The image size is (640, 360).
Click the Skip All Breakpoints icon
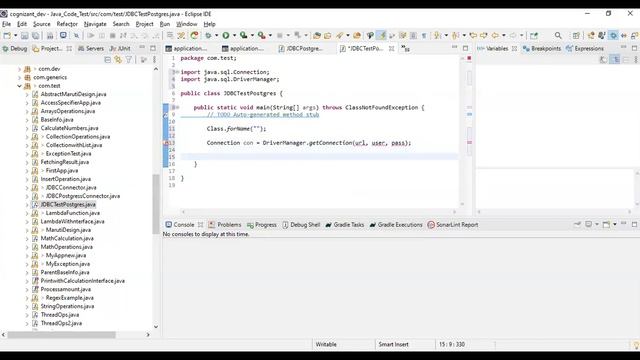(76, 36)
